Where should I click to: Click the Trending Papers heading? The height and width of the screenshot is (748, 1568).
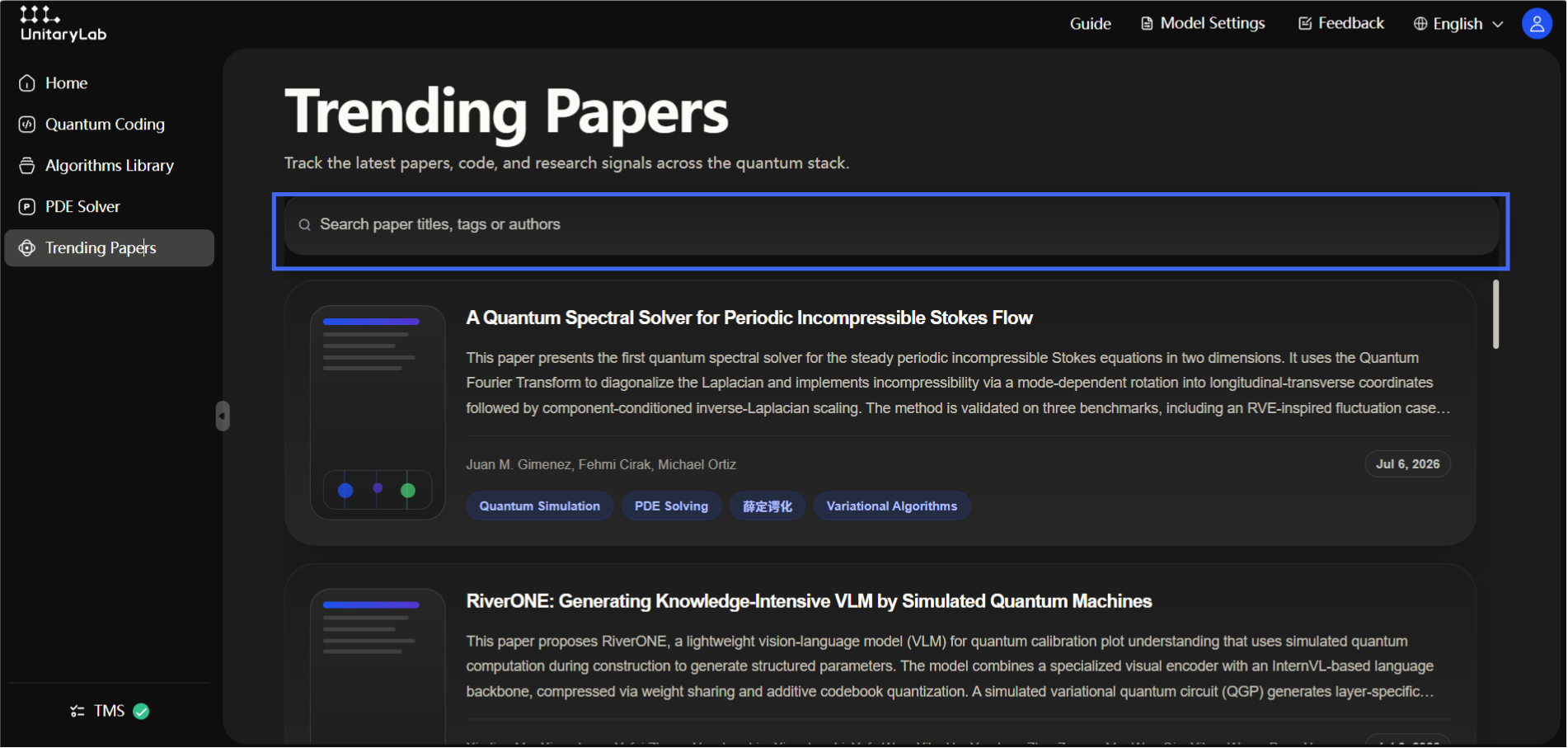[x=506, y=112]
